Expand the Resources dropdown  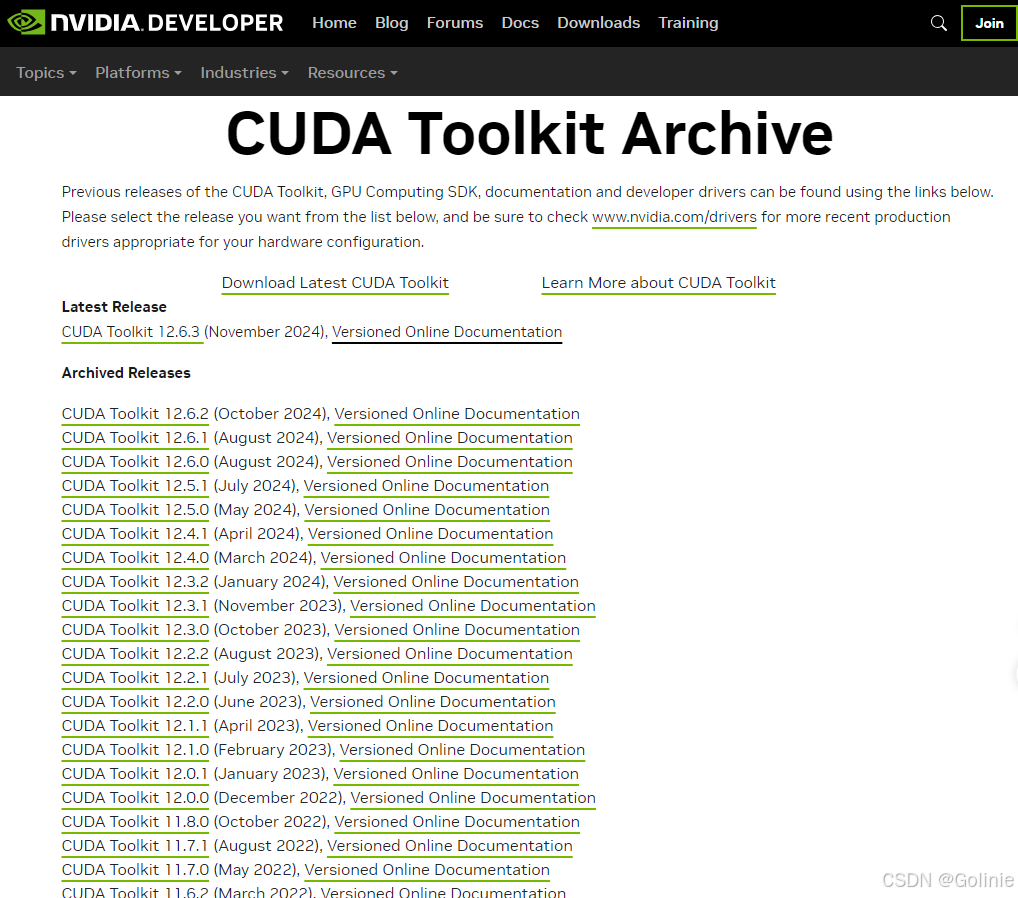coord(353,73)
